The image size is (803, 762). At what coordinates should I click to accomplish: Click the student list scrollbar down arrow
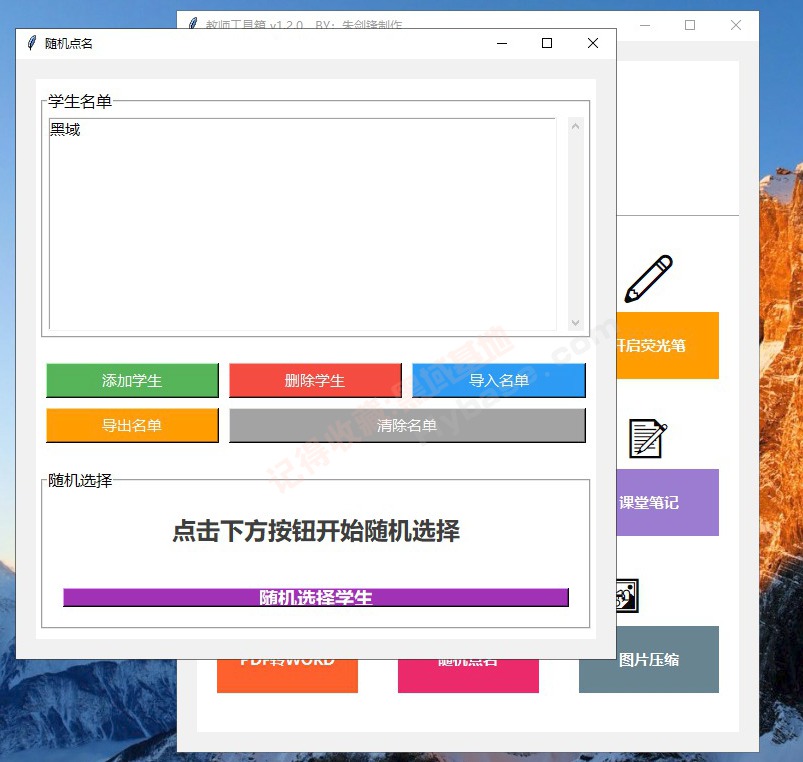tap(576, 323)
